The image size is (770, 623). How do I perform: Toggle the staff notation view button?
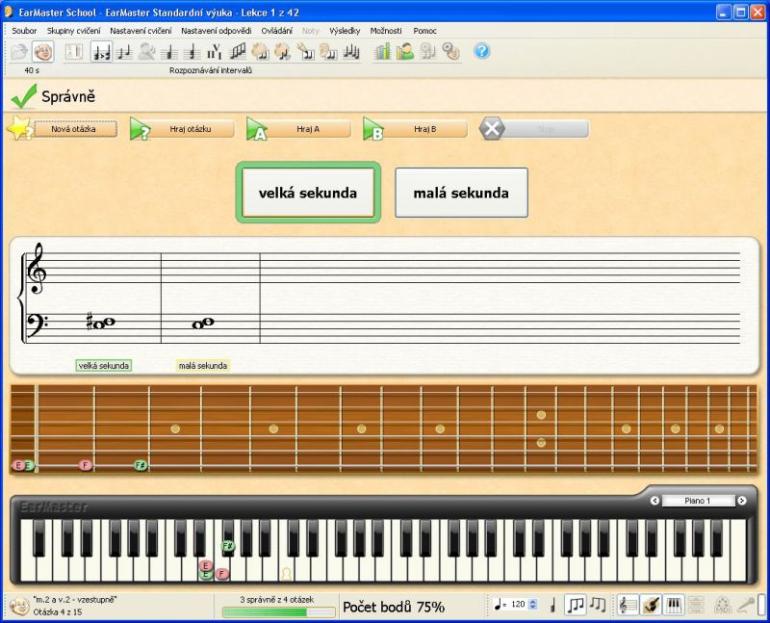point(628,605)
